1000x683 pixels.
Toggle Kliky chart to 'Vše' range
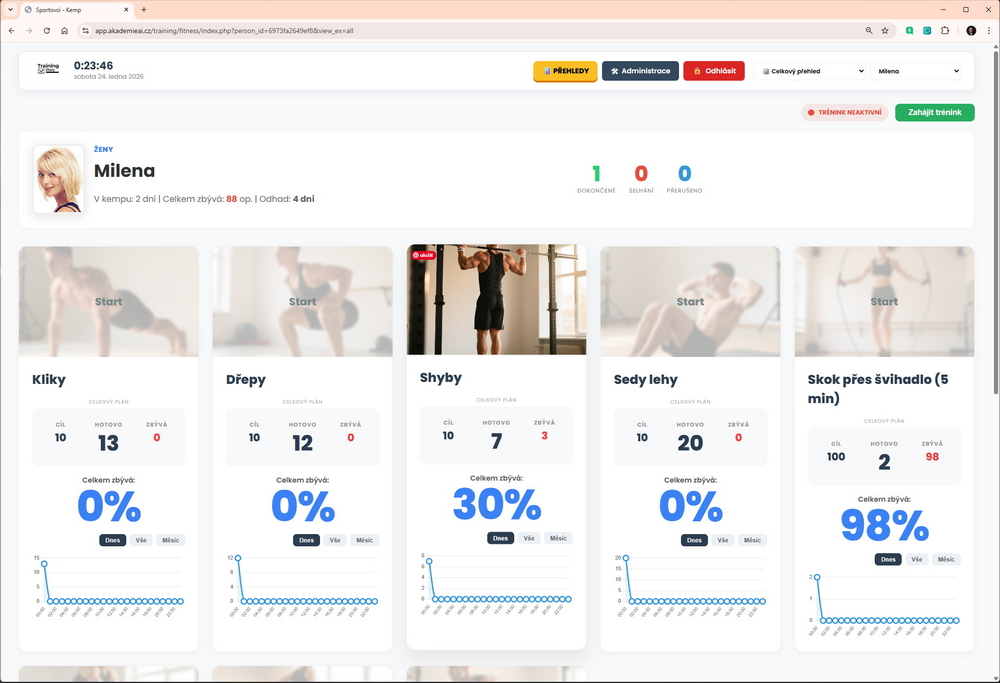pyautogui.click(x=141, y=540)
